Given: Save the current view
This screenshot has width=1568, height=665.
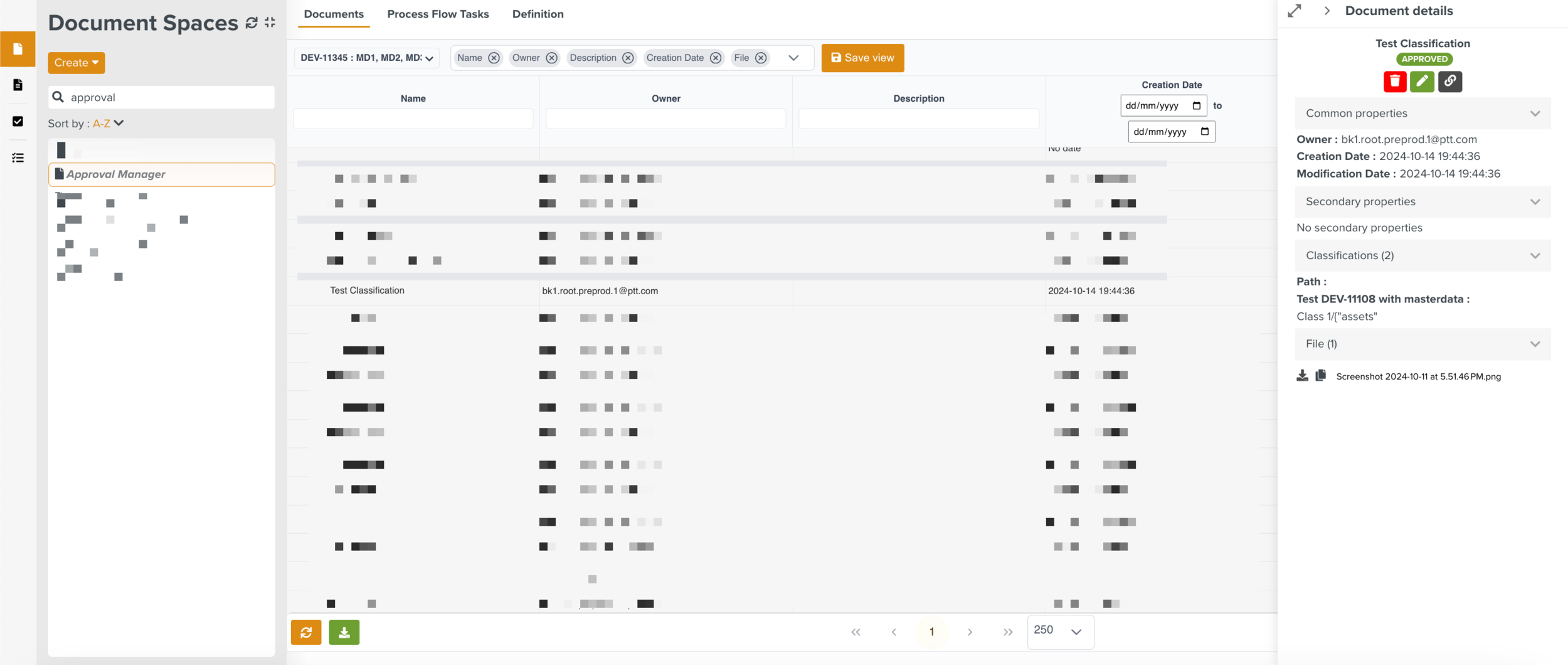Looking at the screenshot, I should click(863, 58).
